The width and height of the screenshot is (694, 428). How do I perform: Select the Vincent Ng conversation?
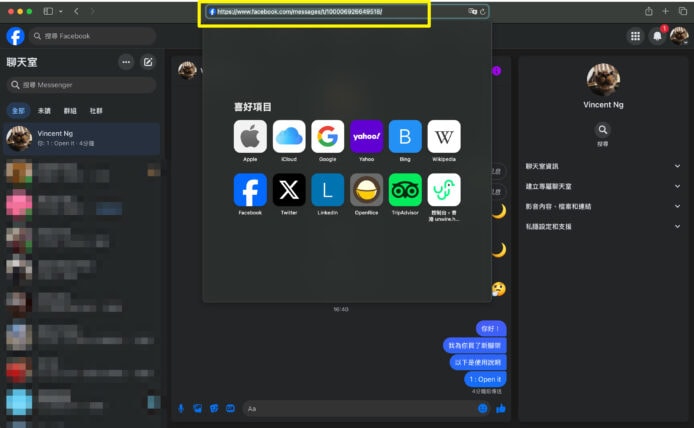80,138
